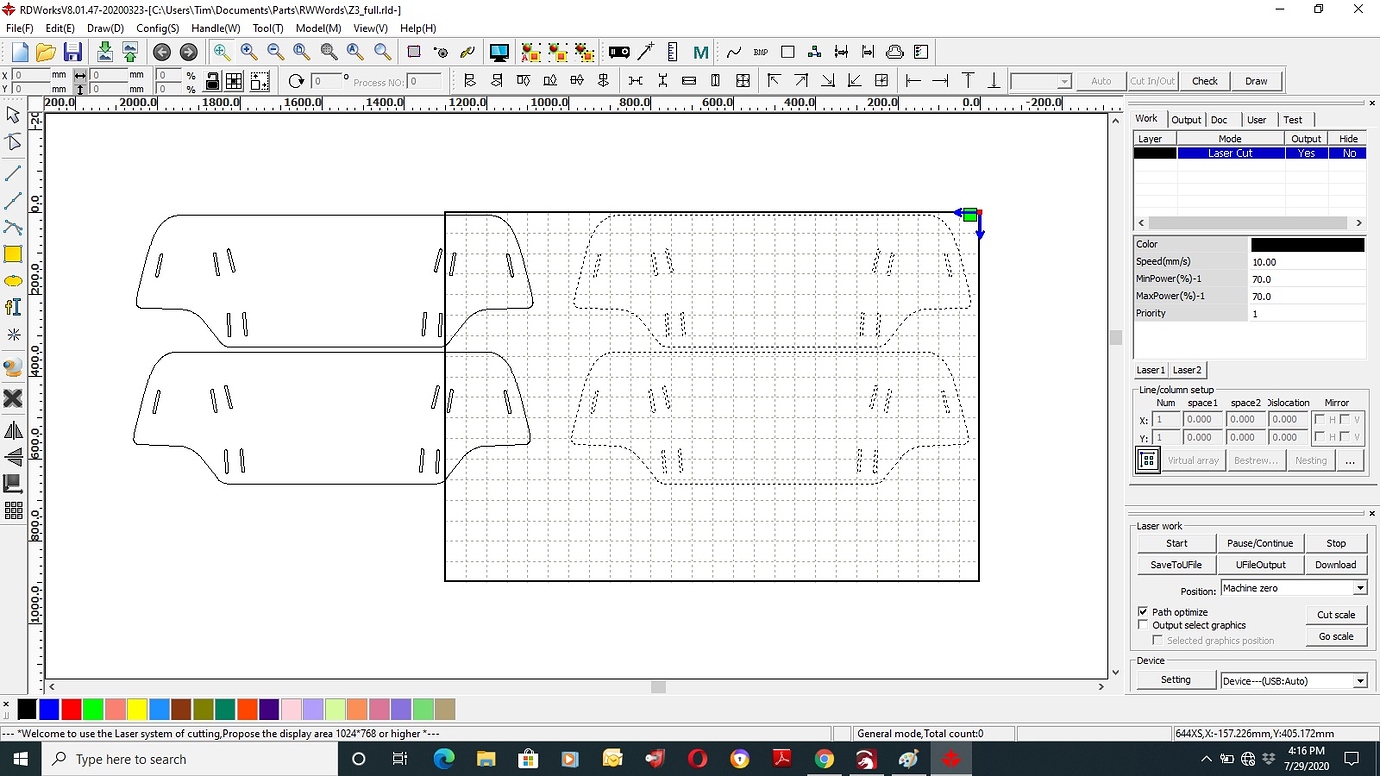Click the canvas horizontal scrollbar thumb
Screen dimensions: 1380x776
pyautogui.click(x=658, y=687)
